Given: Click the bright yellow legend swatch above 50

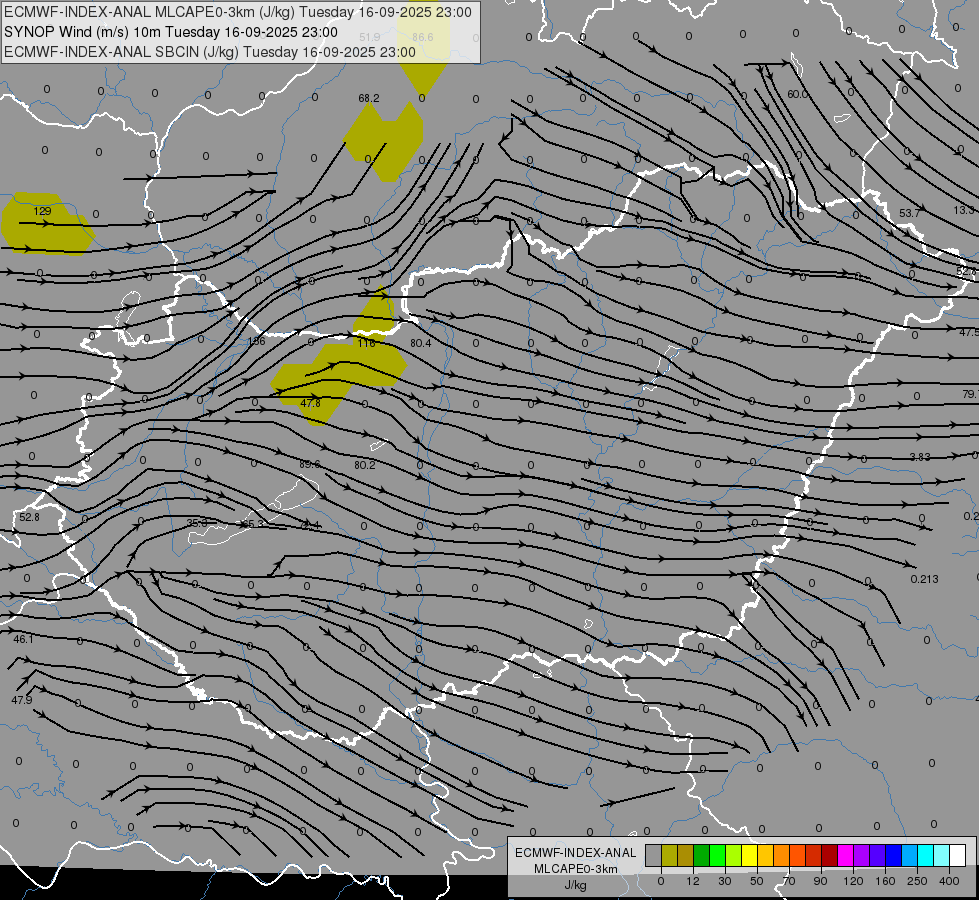Looking at the screenshot, I should pyautogui.click(x=750, y=855).
